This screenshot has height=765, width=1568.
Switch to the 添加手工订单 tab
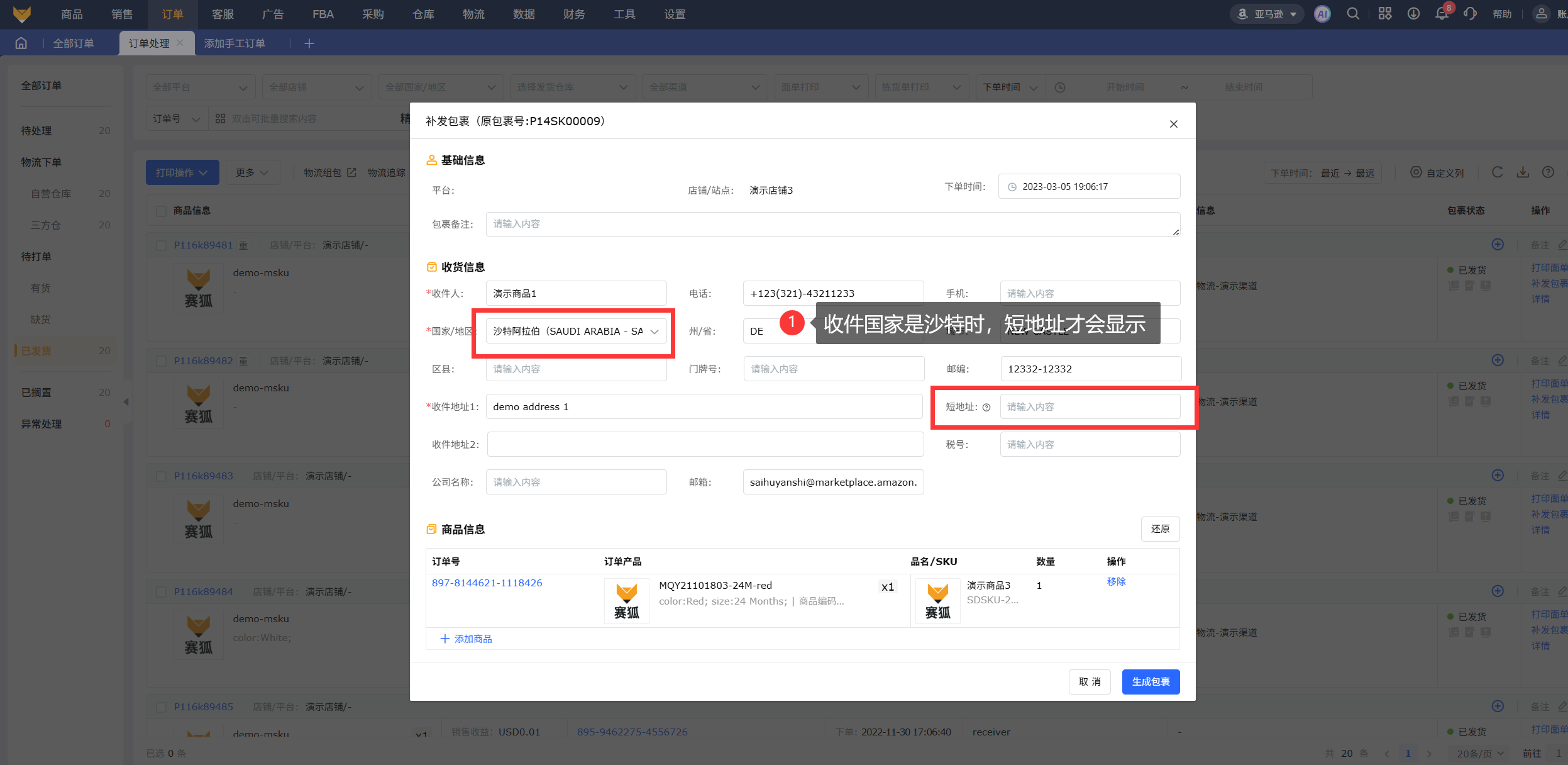235,43
